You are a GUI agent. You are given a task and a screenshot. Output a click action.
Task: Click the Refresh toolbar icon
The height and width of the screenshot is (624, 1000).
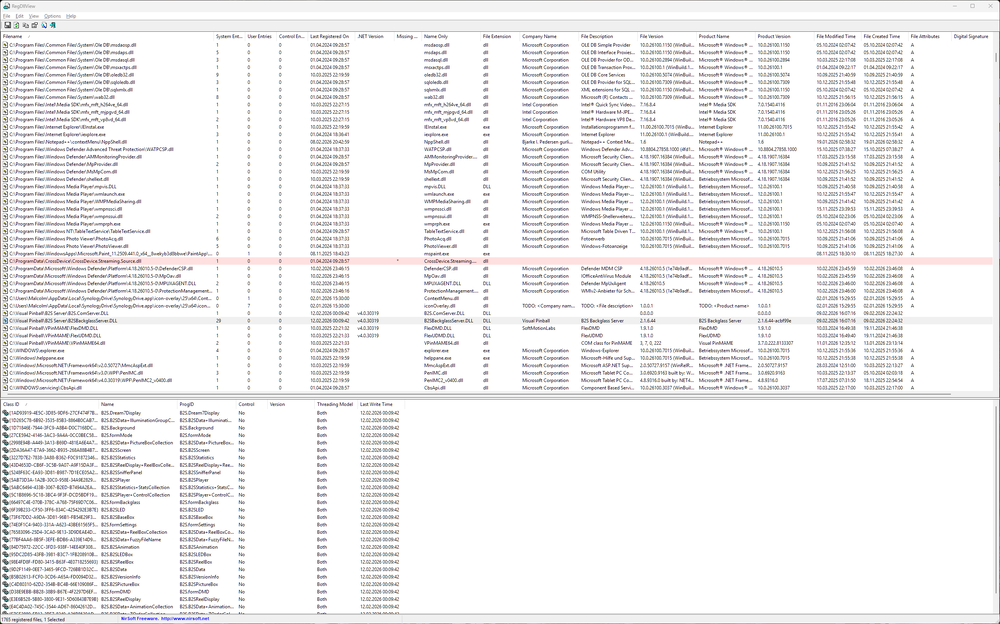tap(16, 25)
